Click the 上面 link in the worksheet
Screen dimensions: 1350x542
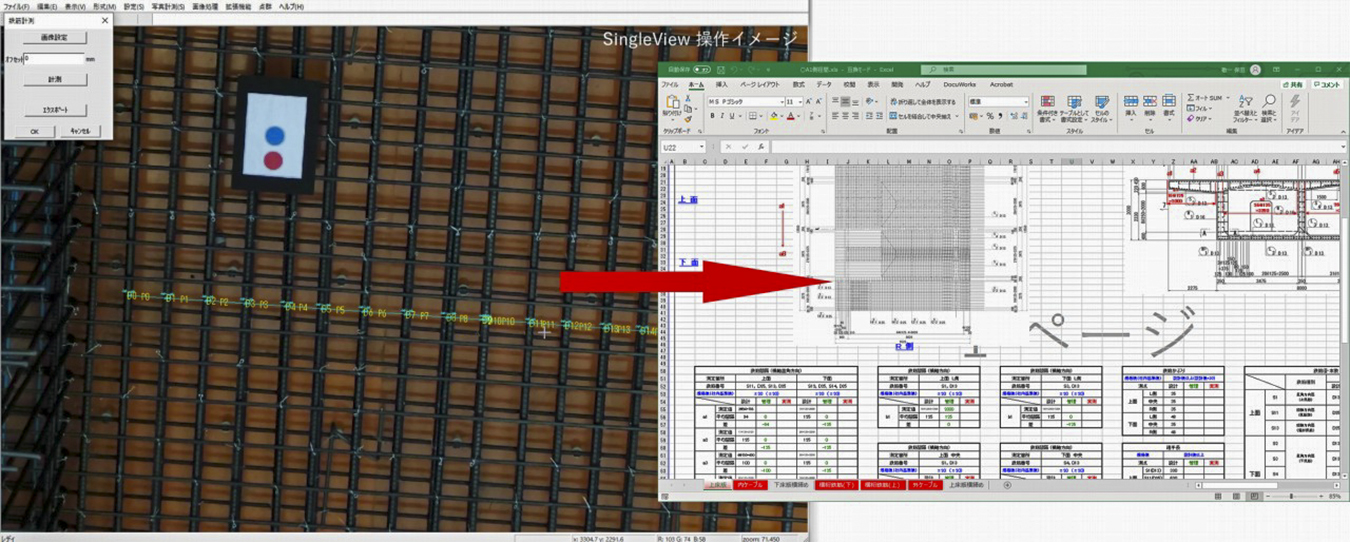pos(688,200)
